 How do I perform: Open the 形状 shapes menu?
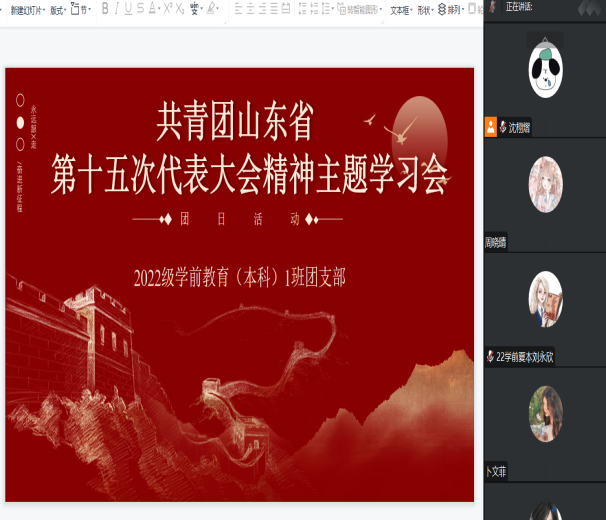[x=425, y=10]
